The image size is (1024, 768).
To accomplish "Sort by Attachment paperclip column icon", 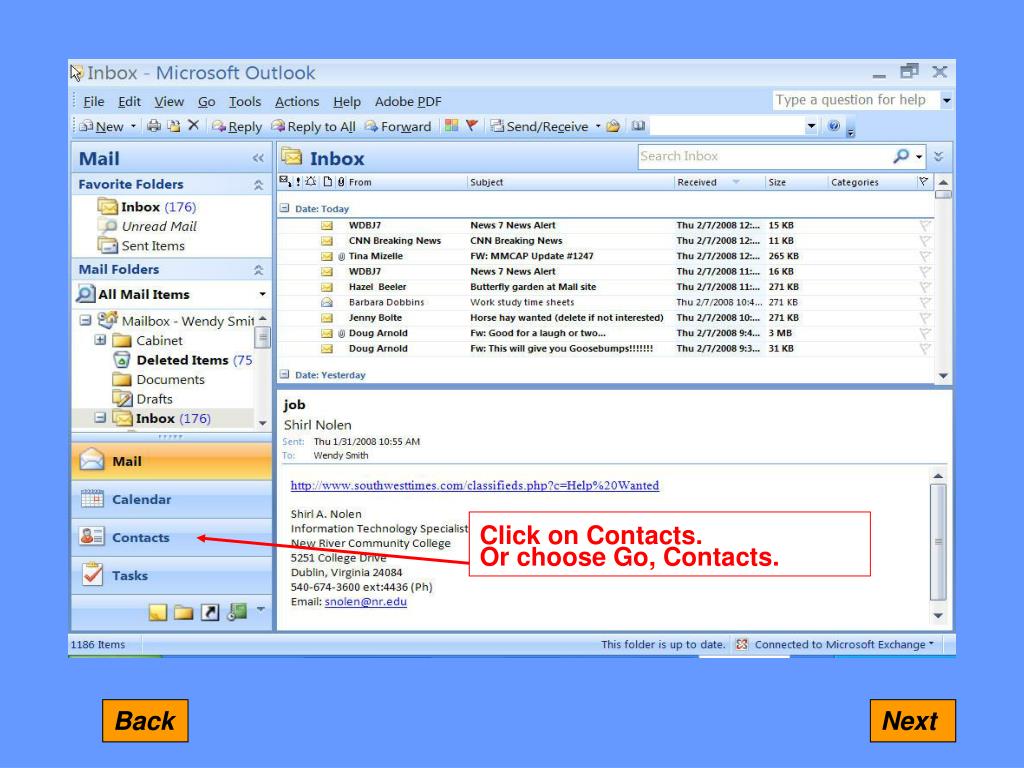I will click(x=341, y=182).
